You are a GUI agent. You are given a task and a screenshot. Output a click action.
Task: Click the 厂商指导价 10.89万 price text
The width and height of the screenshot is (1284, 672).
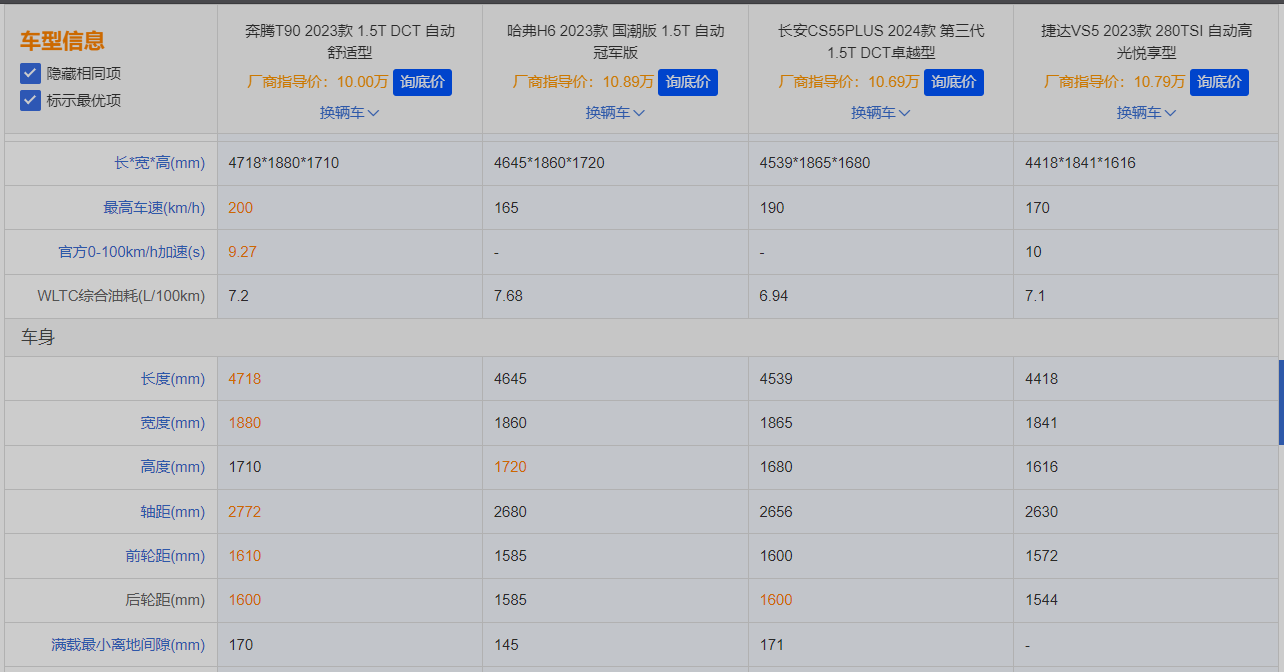tap(583, 82)
